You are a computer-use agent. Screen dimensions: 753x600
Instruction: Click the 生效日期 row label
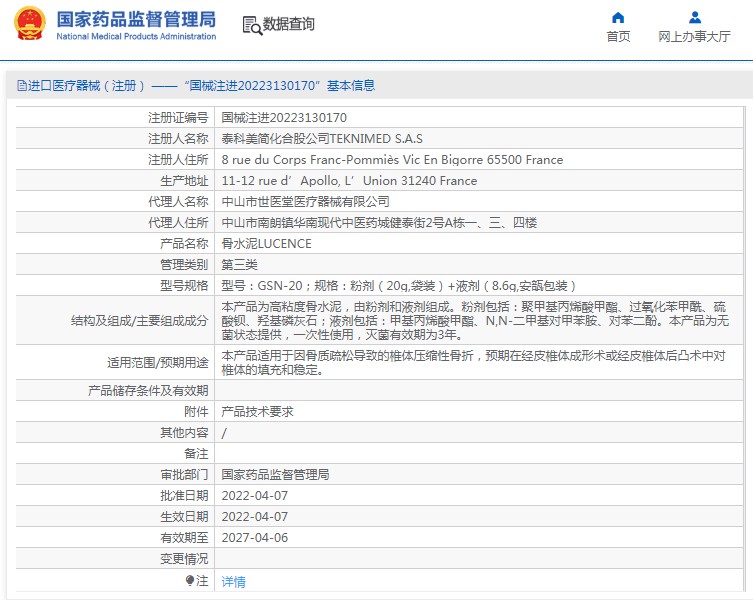(x=184, y=517)
